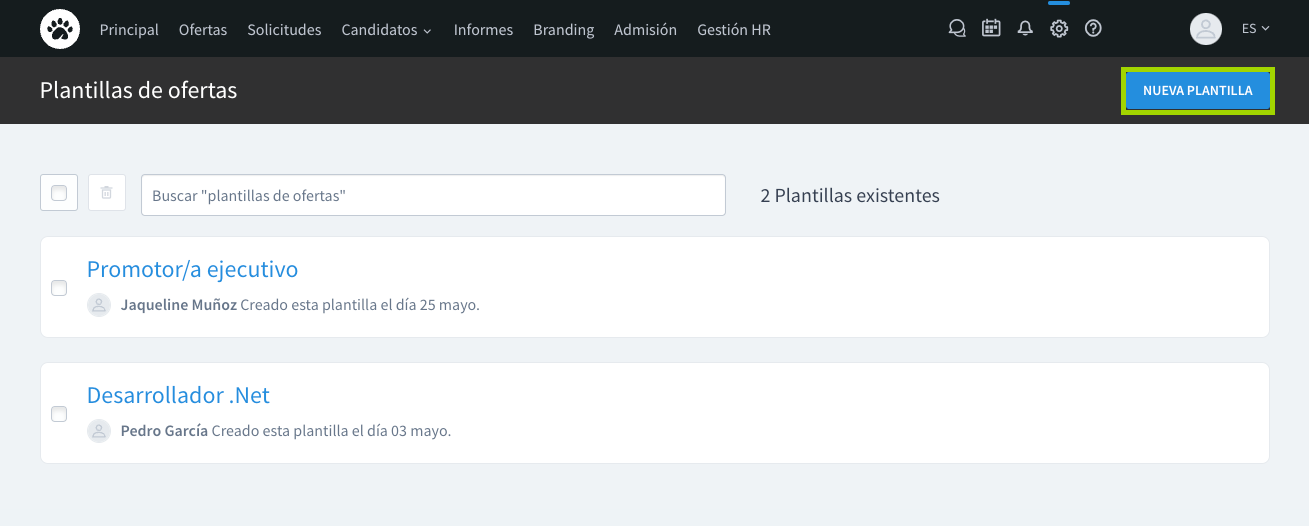The height and width of the screenshot is (526, 1309).
Task: Show notifications via bell icon
Action: (x=1025, y=29)
